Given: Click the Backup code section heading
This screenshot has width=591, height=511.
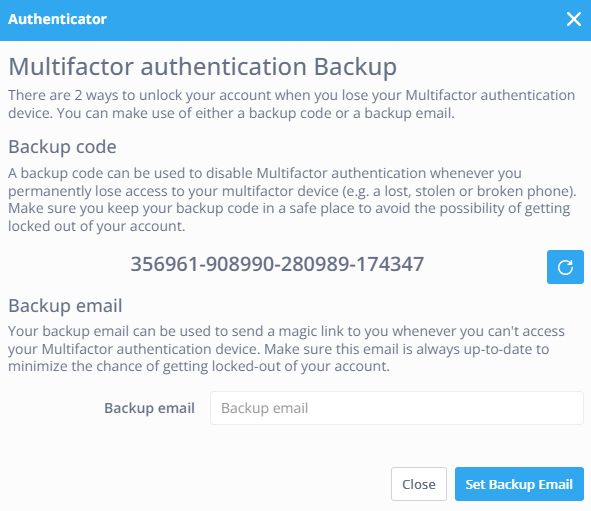Looking at the screenshot, I should [62, 147].
